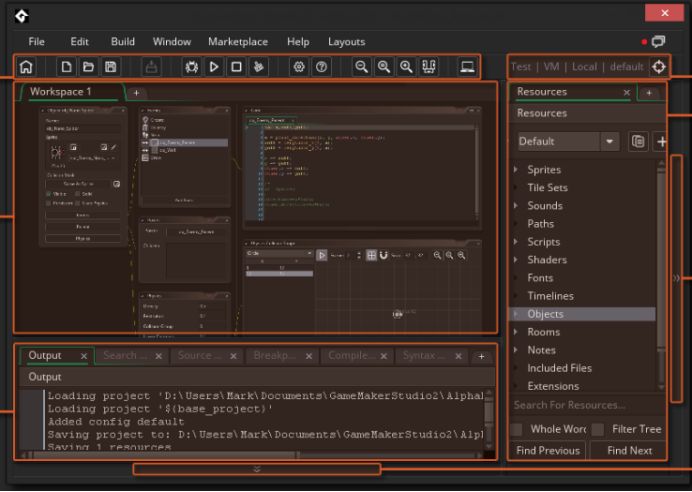Stop the game with the square icon
Image resolution: width=692 pixels, height=492 pixels.
[x=236, y=67]
